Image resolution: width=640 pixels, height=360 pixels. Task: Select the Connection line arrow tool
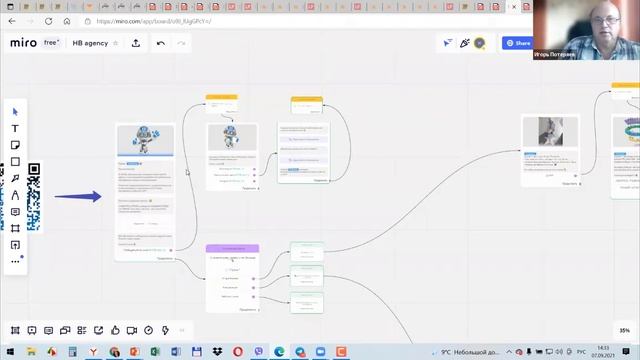tap(15, 178)
